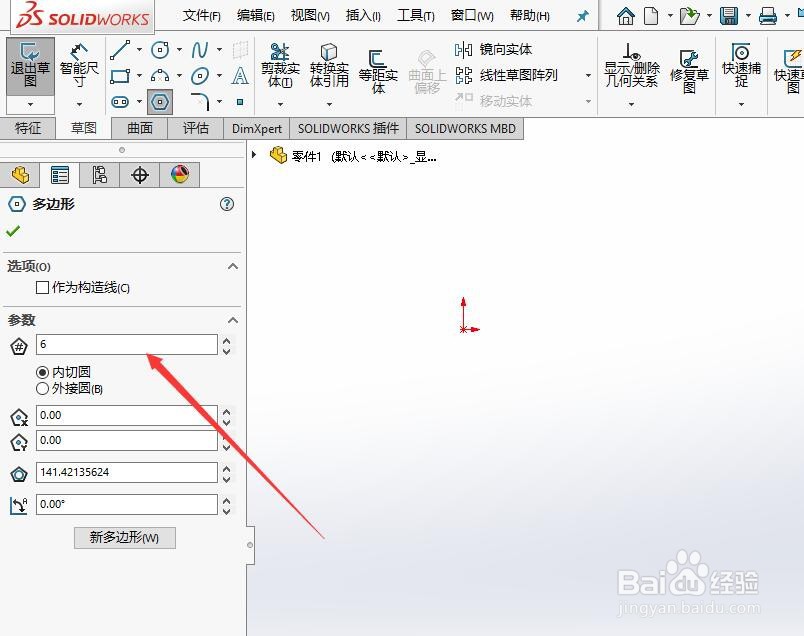804x636 pixels.
Task: Switch to the 特征 (Features) tab
Action: click(x=28, y=128)
